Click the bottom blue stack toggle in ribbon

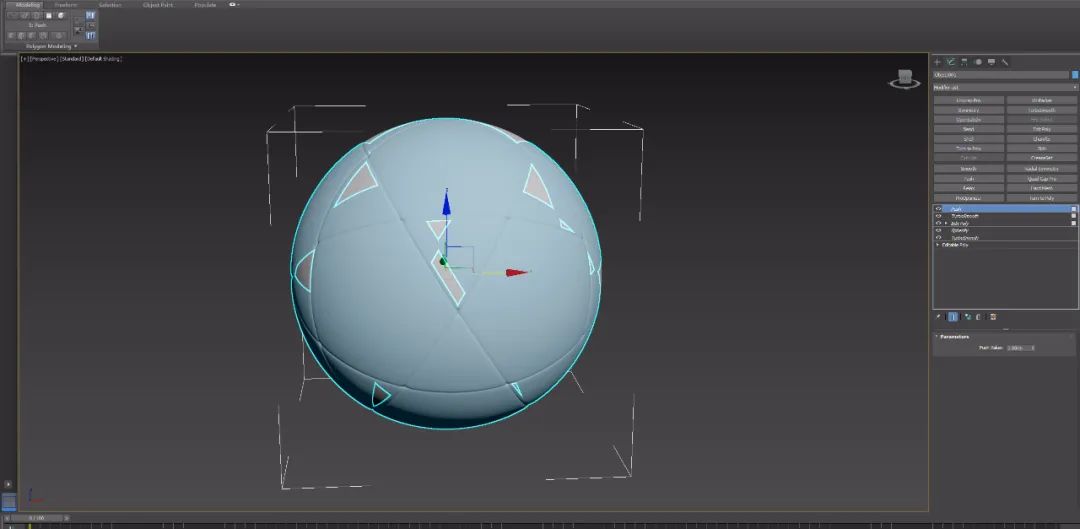pos(90,36)
